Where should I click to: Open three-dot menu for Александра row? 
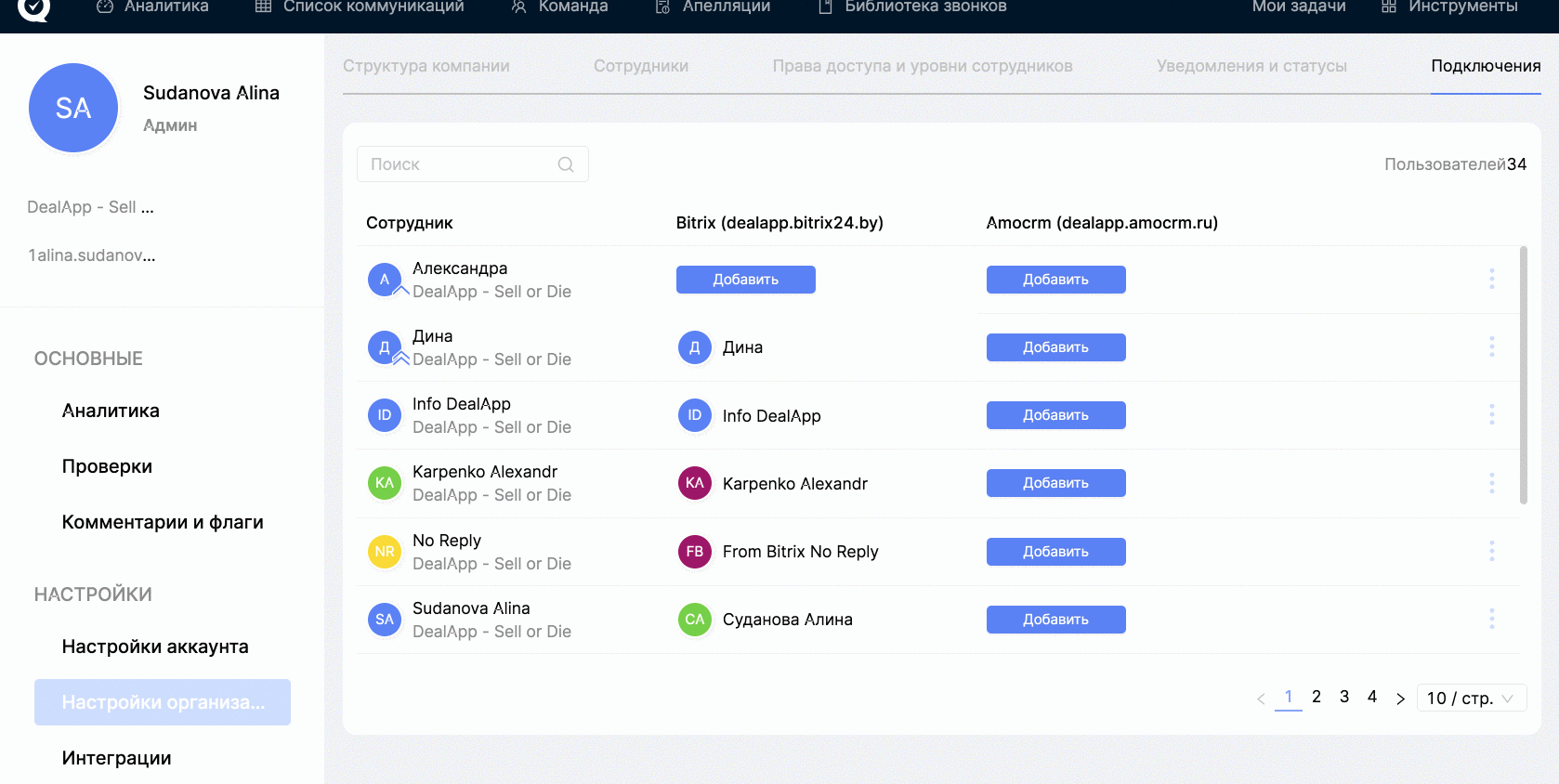(x=1491, y=279)
